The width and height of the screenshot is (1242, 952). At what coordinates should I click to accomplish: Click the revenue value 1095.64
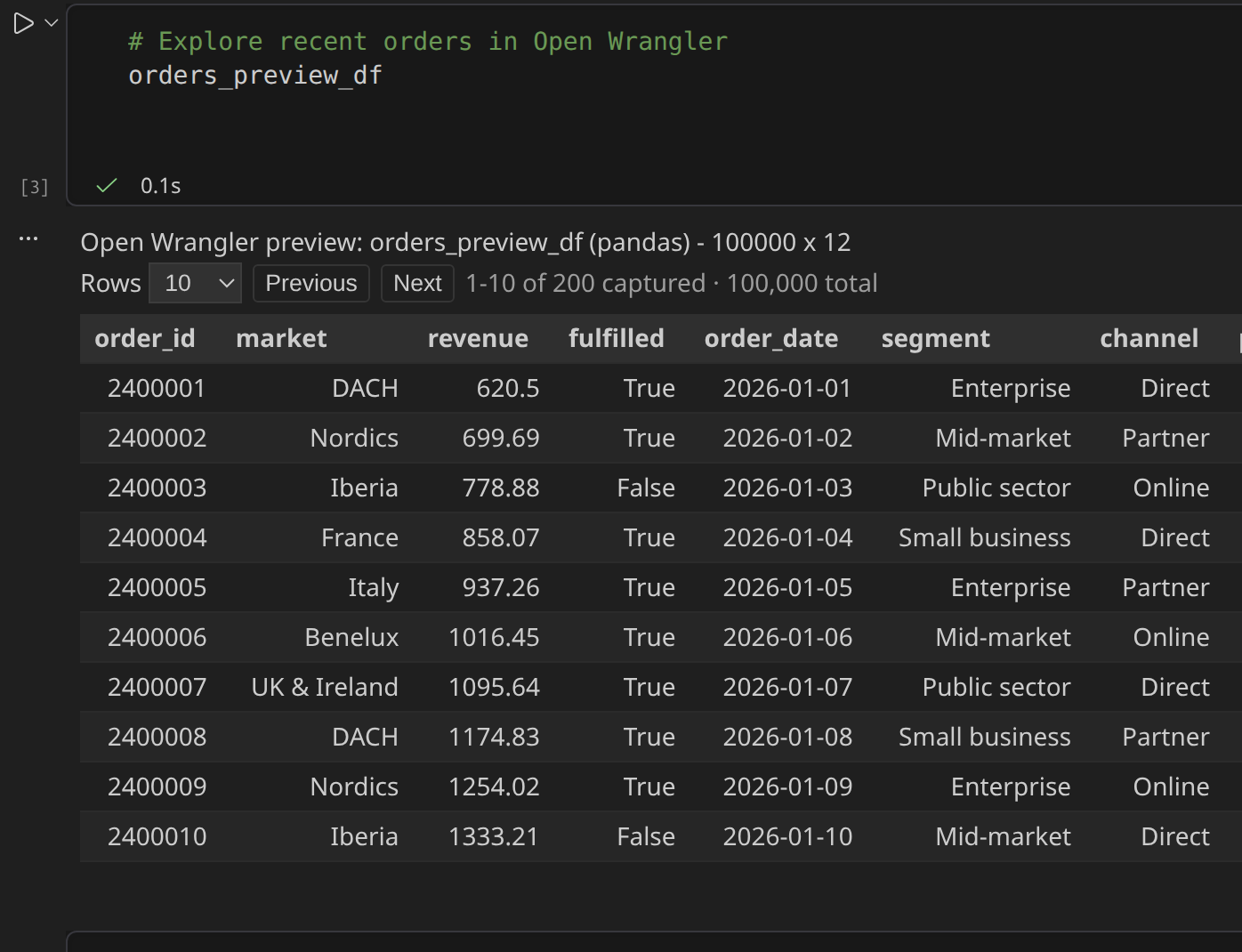(x=494, y=687)
